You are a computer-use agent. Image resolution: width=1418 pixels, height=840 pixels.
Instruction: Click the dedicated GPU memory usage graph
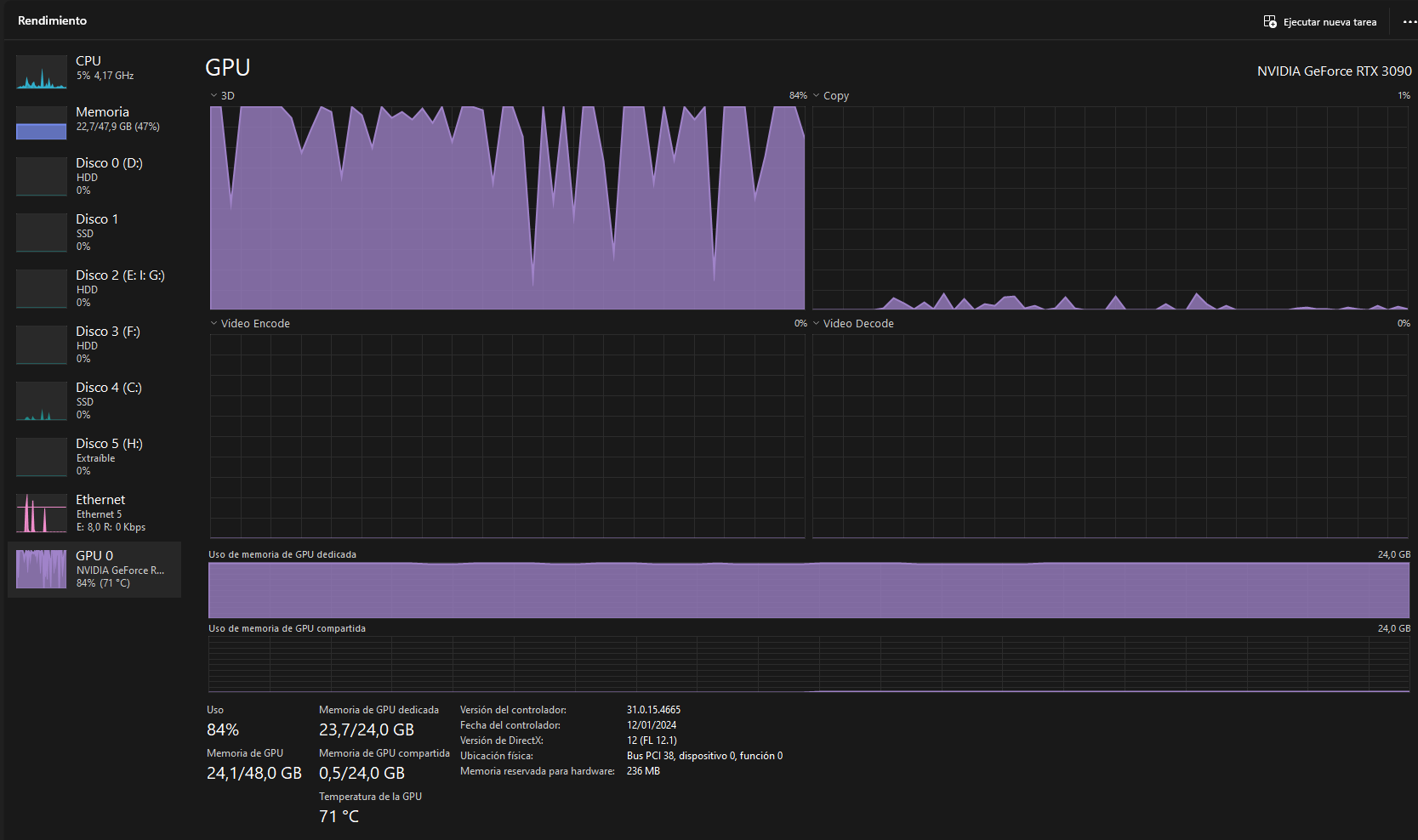pos(808,589)
